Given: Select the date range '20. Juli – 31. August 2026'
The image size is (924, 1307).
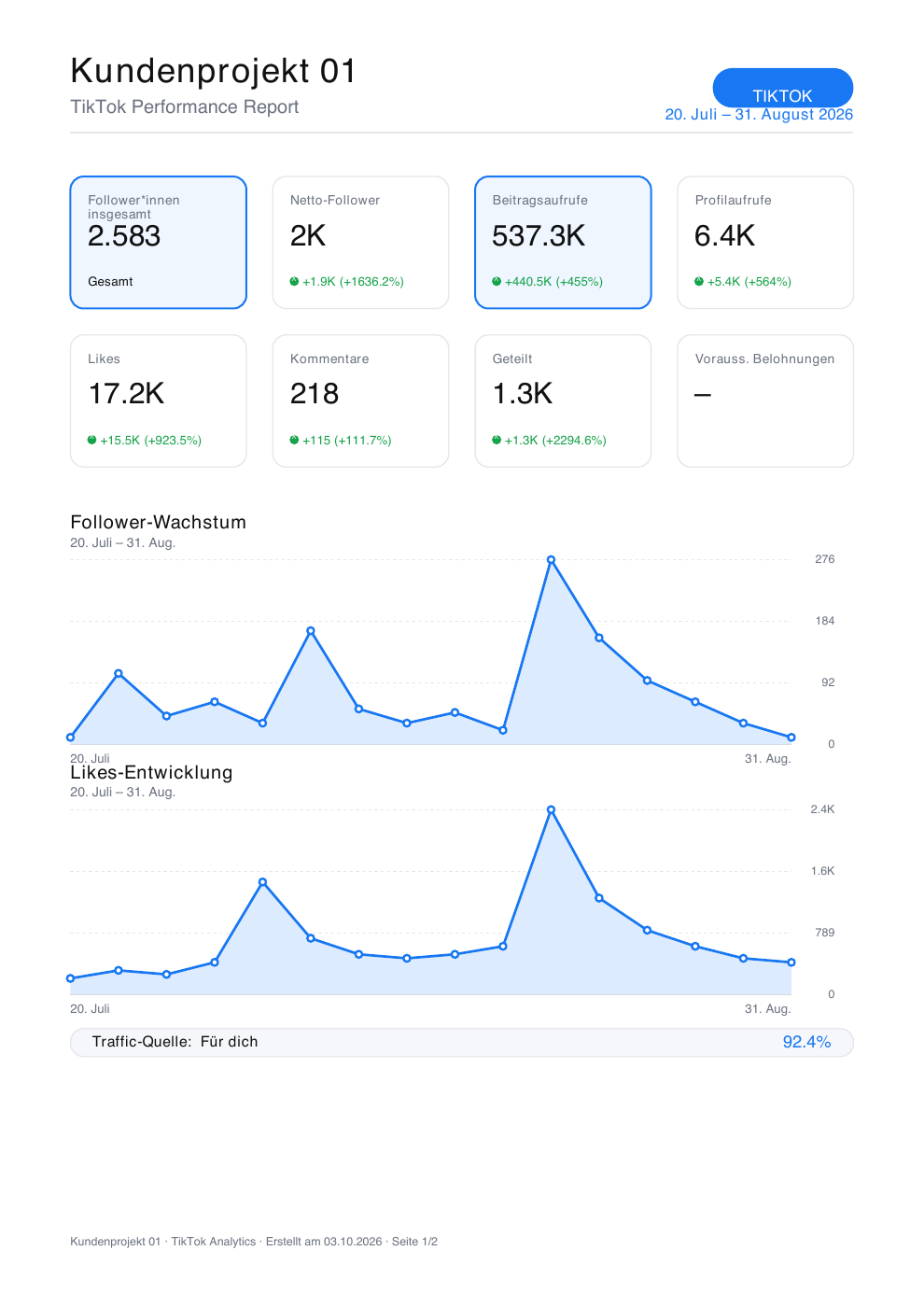Looking at the screenshot, I should point(759,115).
